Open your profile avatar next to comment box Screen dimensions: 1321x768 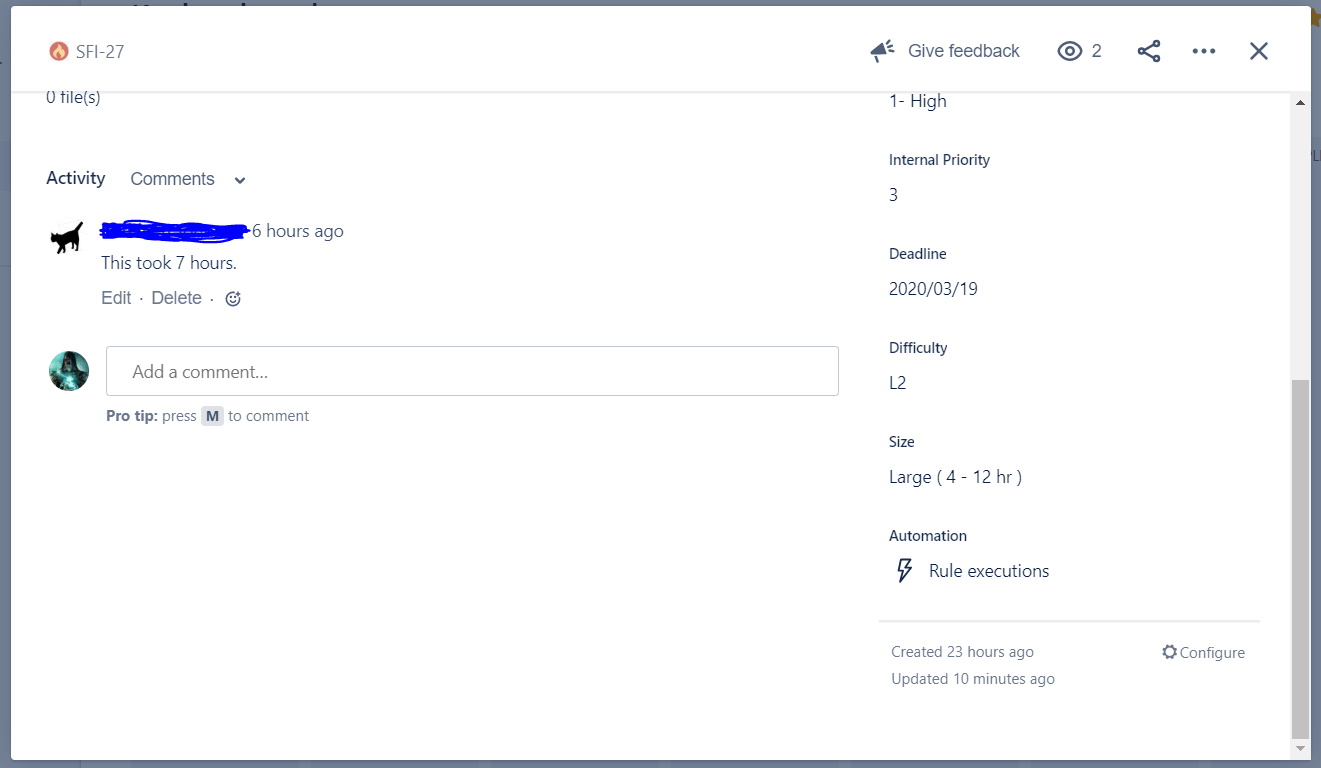[x=68, y=370]
